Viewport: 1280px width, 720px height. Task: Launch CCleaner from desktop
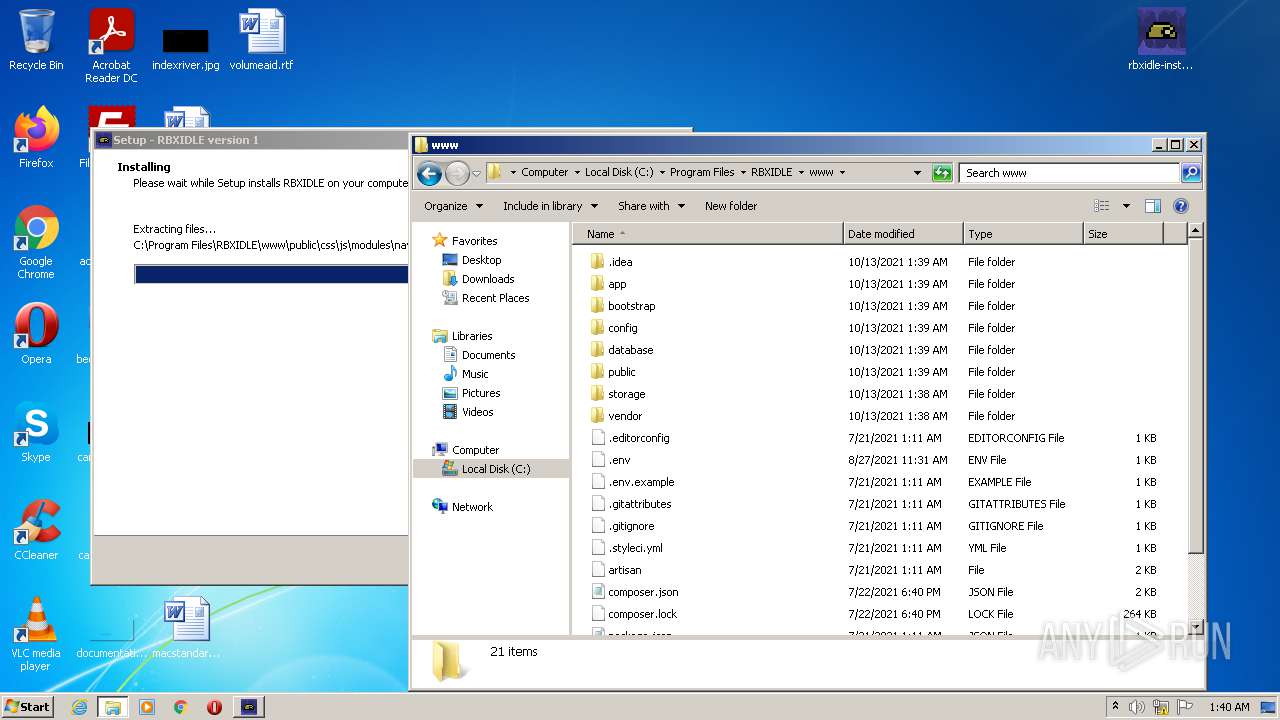(x=36, y=530)
